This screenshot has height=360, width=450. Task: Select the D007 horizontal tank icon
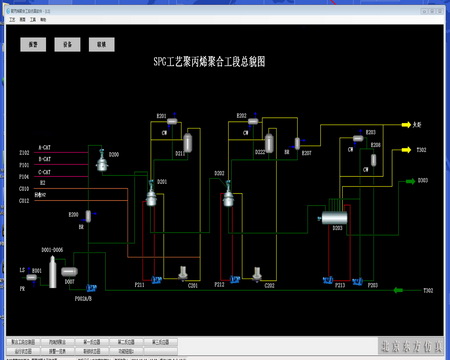click(x=69, y=272)
